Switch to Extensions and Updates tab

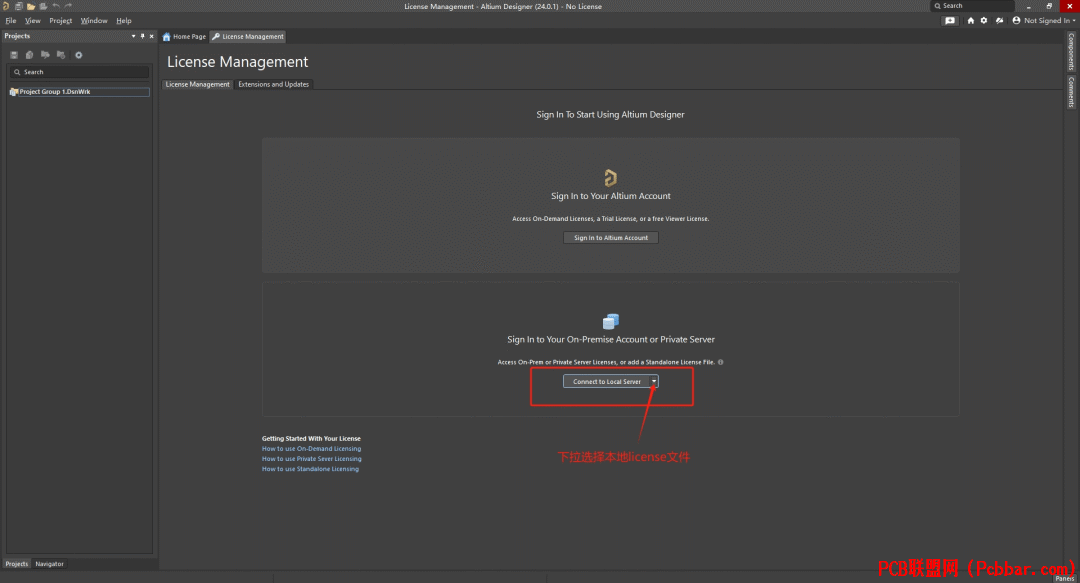tap(273, 84)
